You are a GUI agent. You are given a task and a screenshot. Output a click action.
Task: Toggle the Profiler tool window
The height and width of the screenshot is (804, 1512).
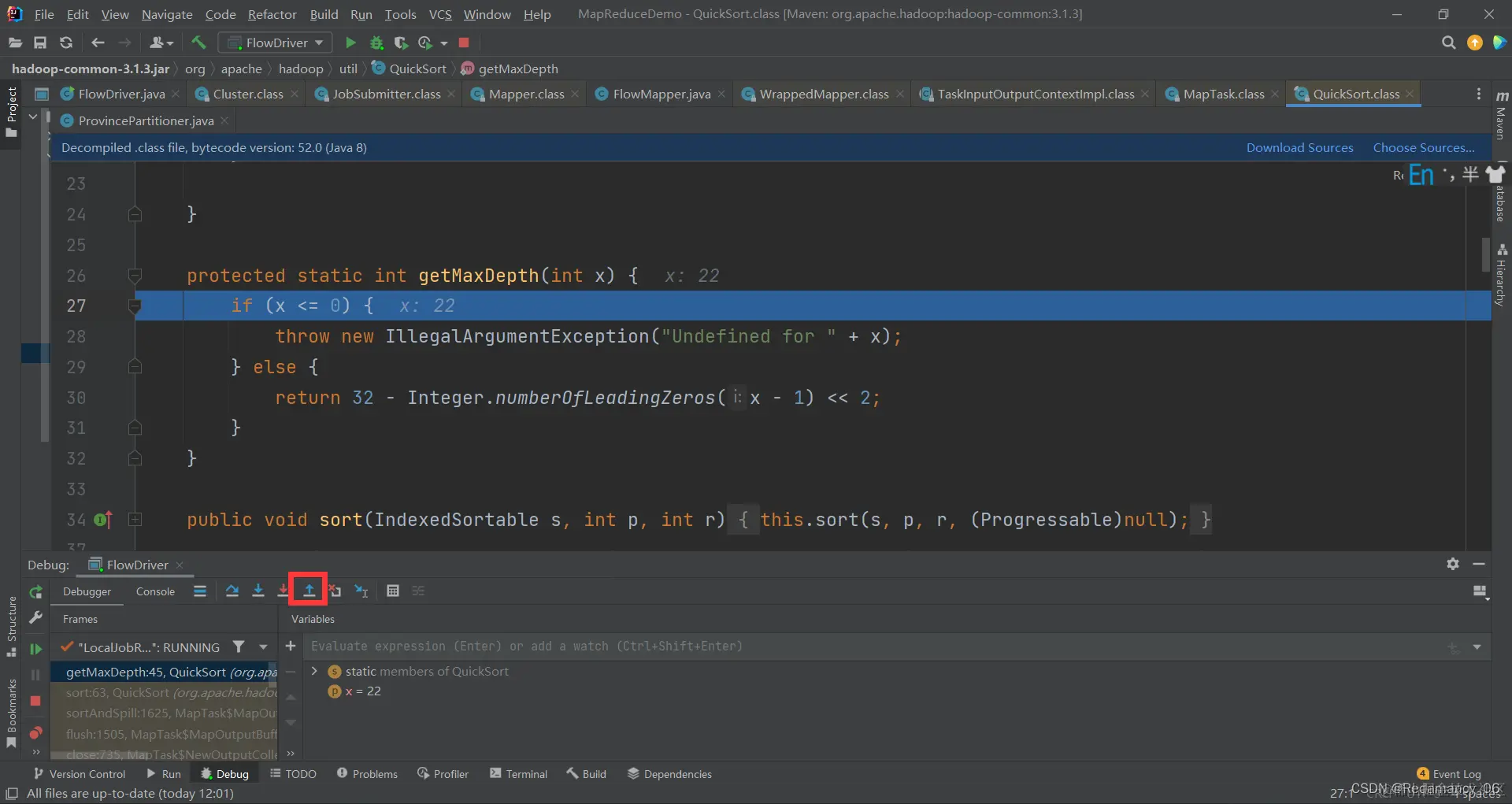point(443,774)
